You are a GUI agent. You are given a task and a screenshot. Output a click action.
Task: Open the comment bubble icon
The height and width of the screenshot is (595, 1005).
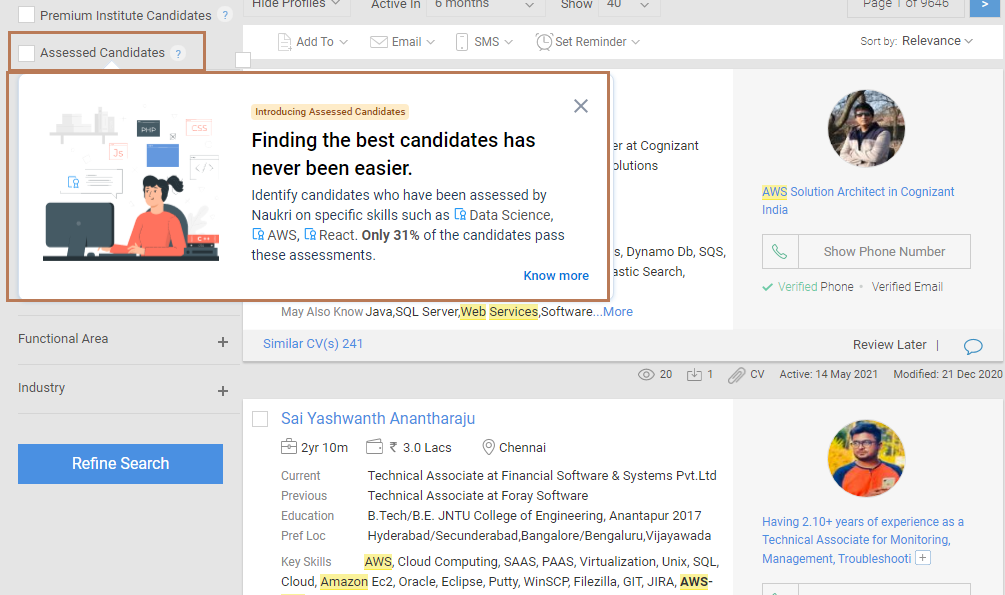[x=973, y=346]
